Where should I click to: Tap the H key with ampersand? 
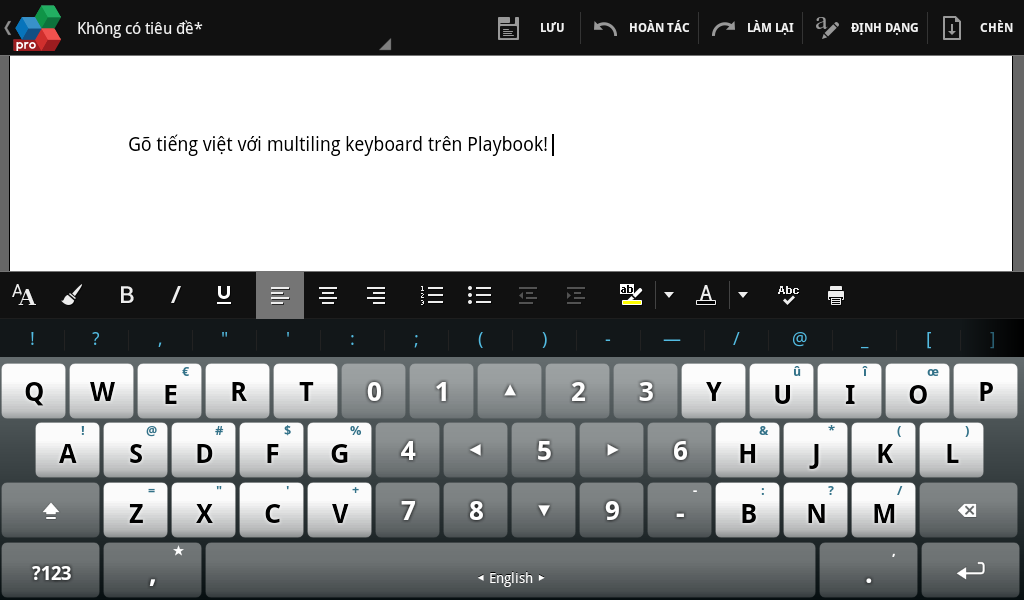[748, 450]
